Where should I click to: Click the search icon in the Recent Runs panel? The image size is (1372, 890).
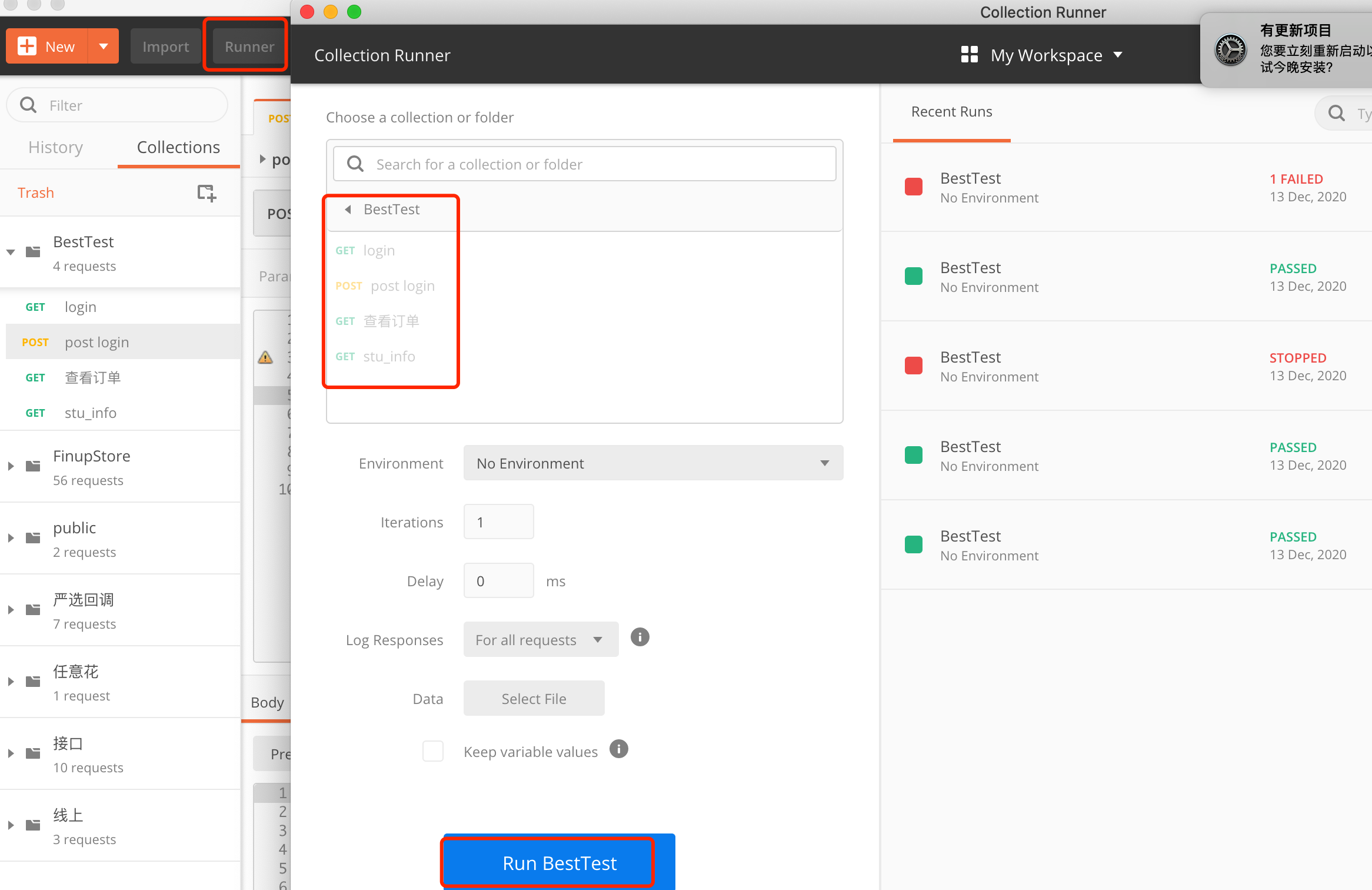tap(1337, 113)
